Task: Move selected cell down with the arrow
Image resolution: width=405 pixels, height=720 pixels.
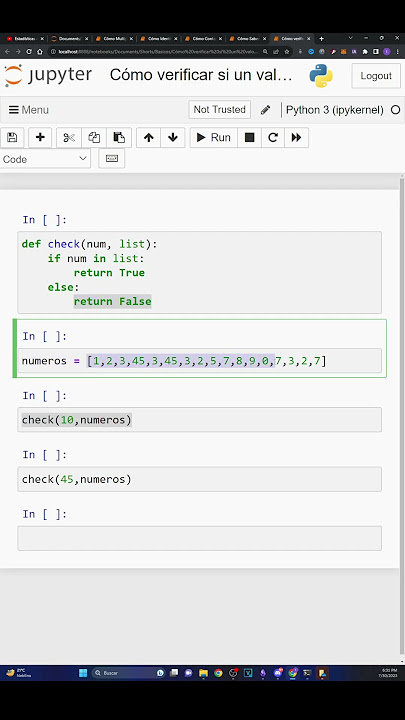Action: (x=173, y=137)
